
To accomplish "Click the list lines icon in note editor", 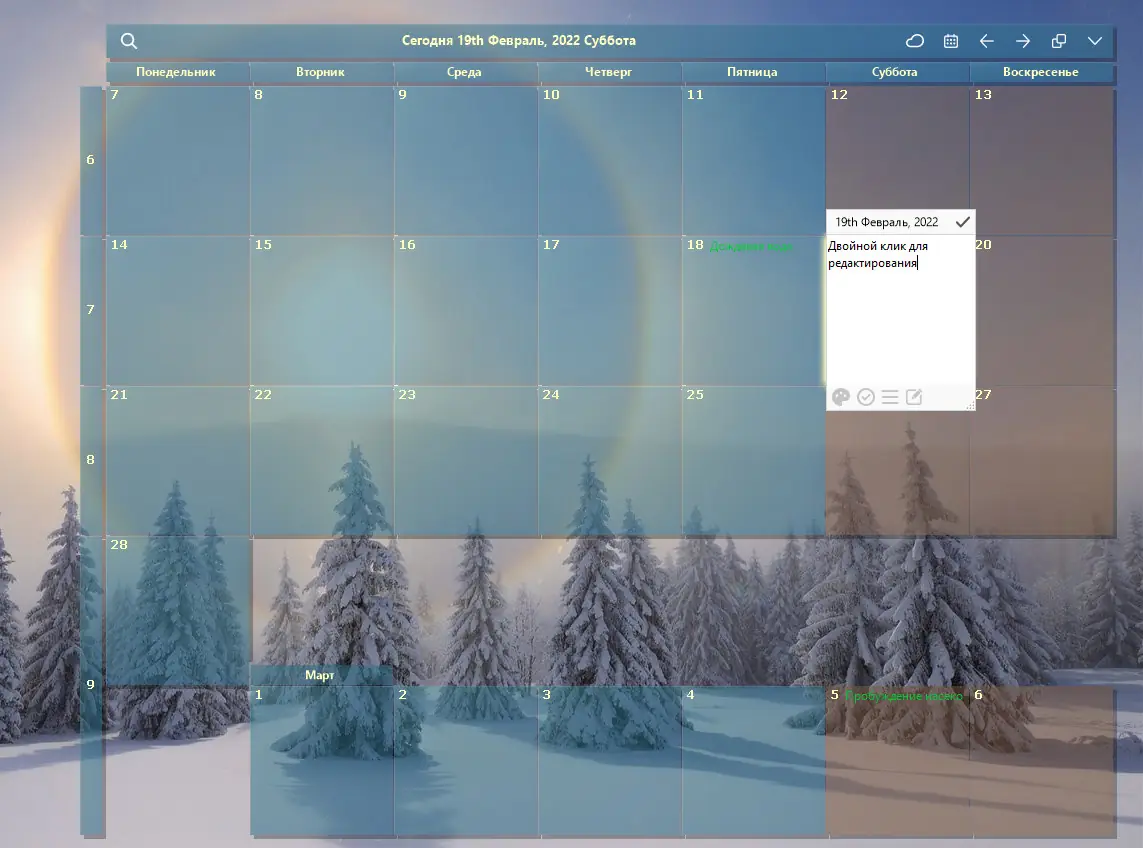I will [889, 397].
